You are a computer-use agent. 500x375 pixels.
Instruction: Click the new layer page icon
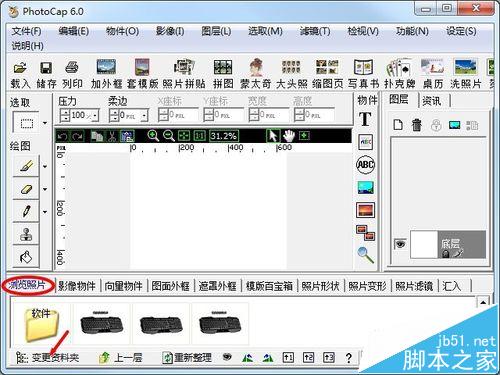point(398,125)
